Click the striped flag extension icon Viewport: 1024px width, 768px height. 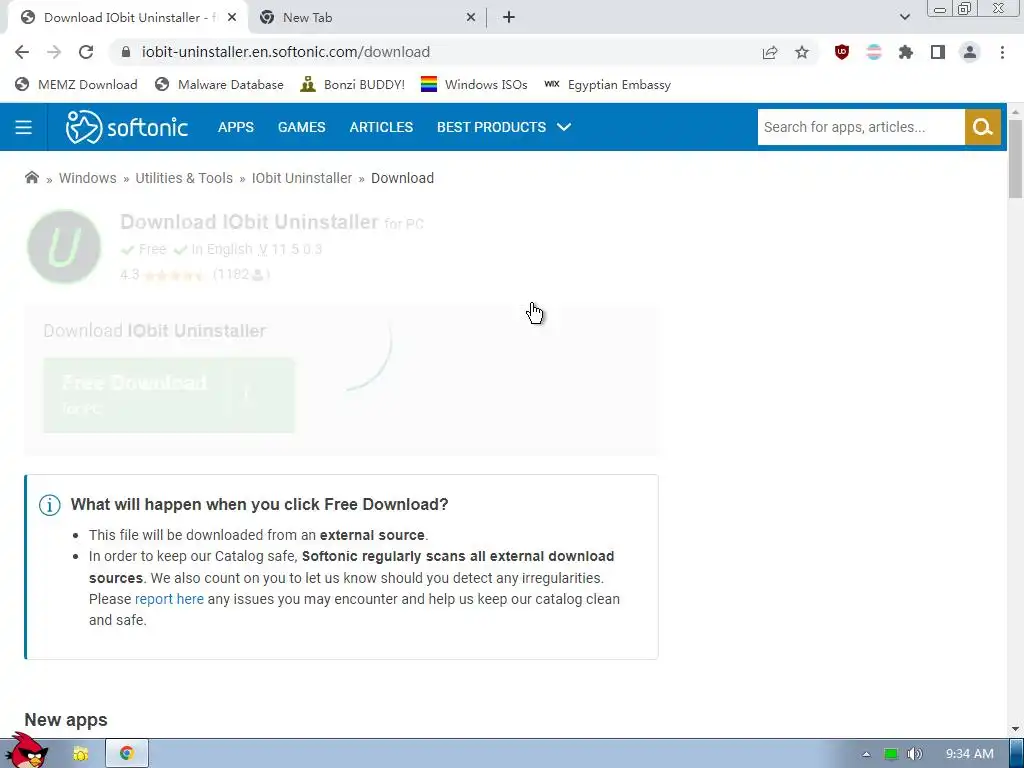point(874,52)
